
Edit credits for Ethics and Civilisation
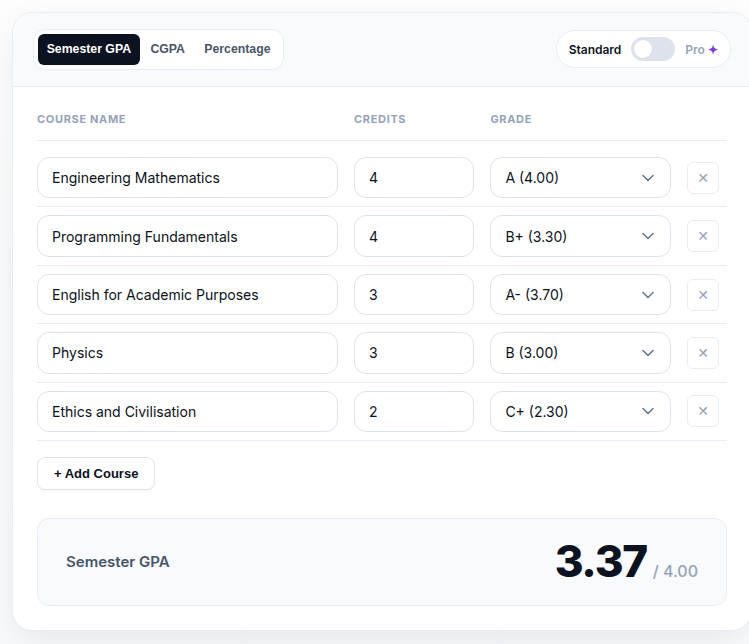click(x=414, y=411)
